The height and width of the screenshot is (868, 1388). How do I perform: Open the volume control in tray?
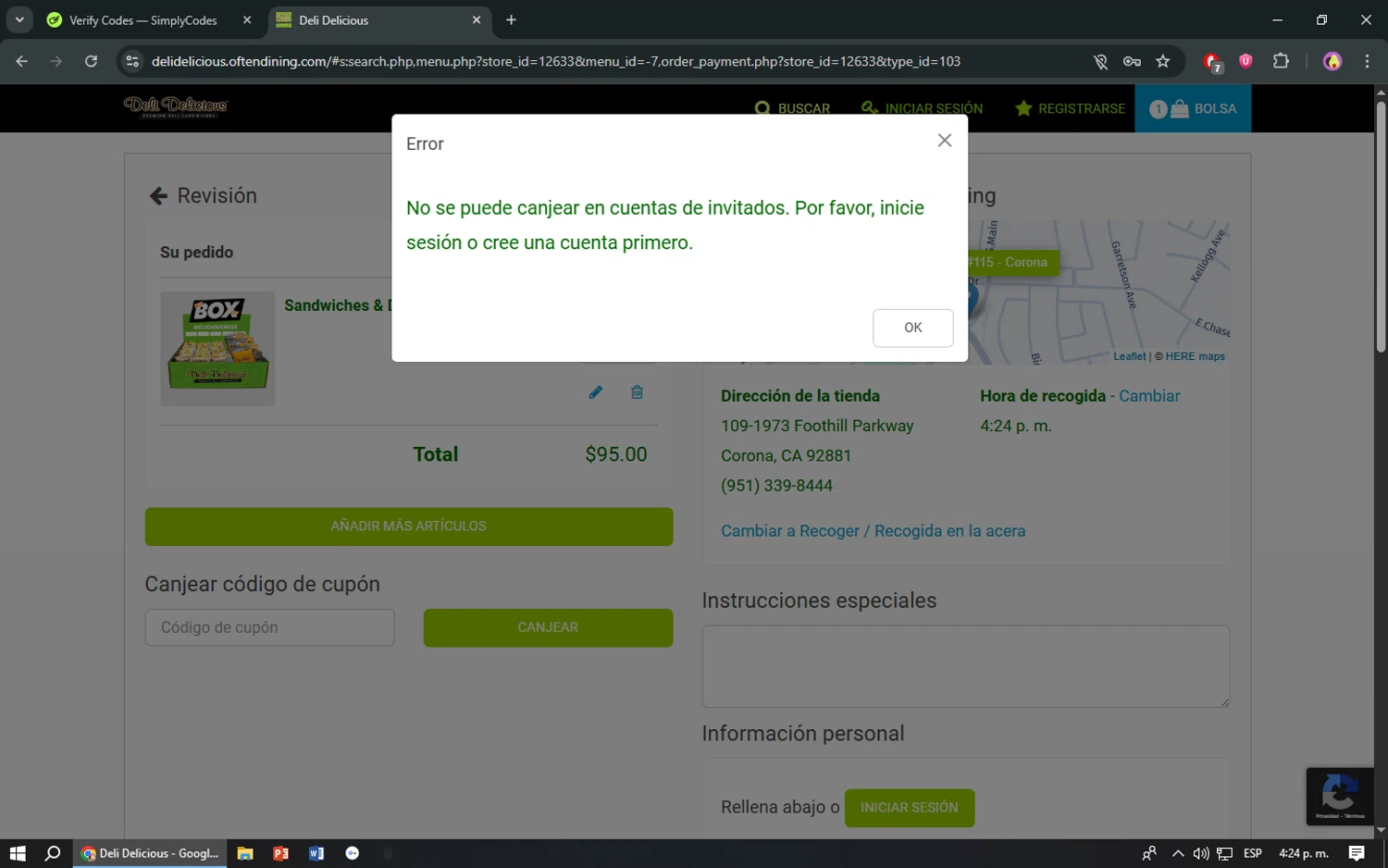tap(1201, 853)
